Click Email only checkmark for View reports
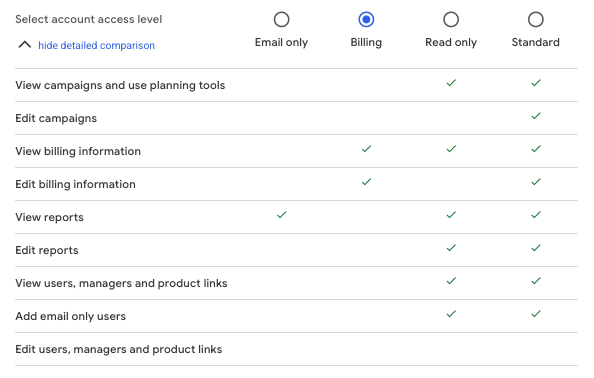Screen dimensions: 594x378 click(281, 215)
